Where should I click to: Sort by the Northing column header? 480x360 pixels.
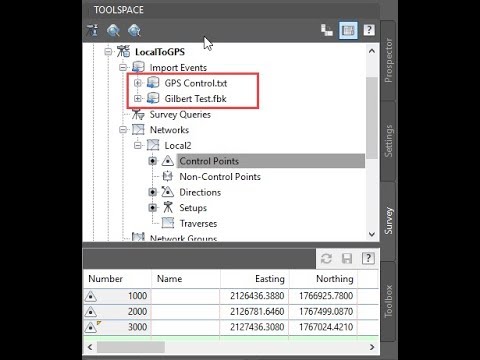click(x=323, y=279)
